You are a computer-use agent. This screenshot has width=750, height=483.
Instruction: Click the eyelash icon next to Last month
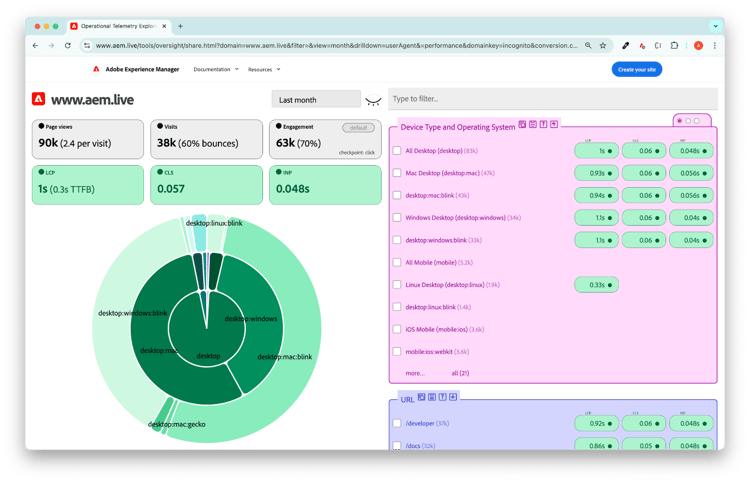(x=374, y=100)
